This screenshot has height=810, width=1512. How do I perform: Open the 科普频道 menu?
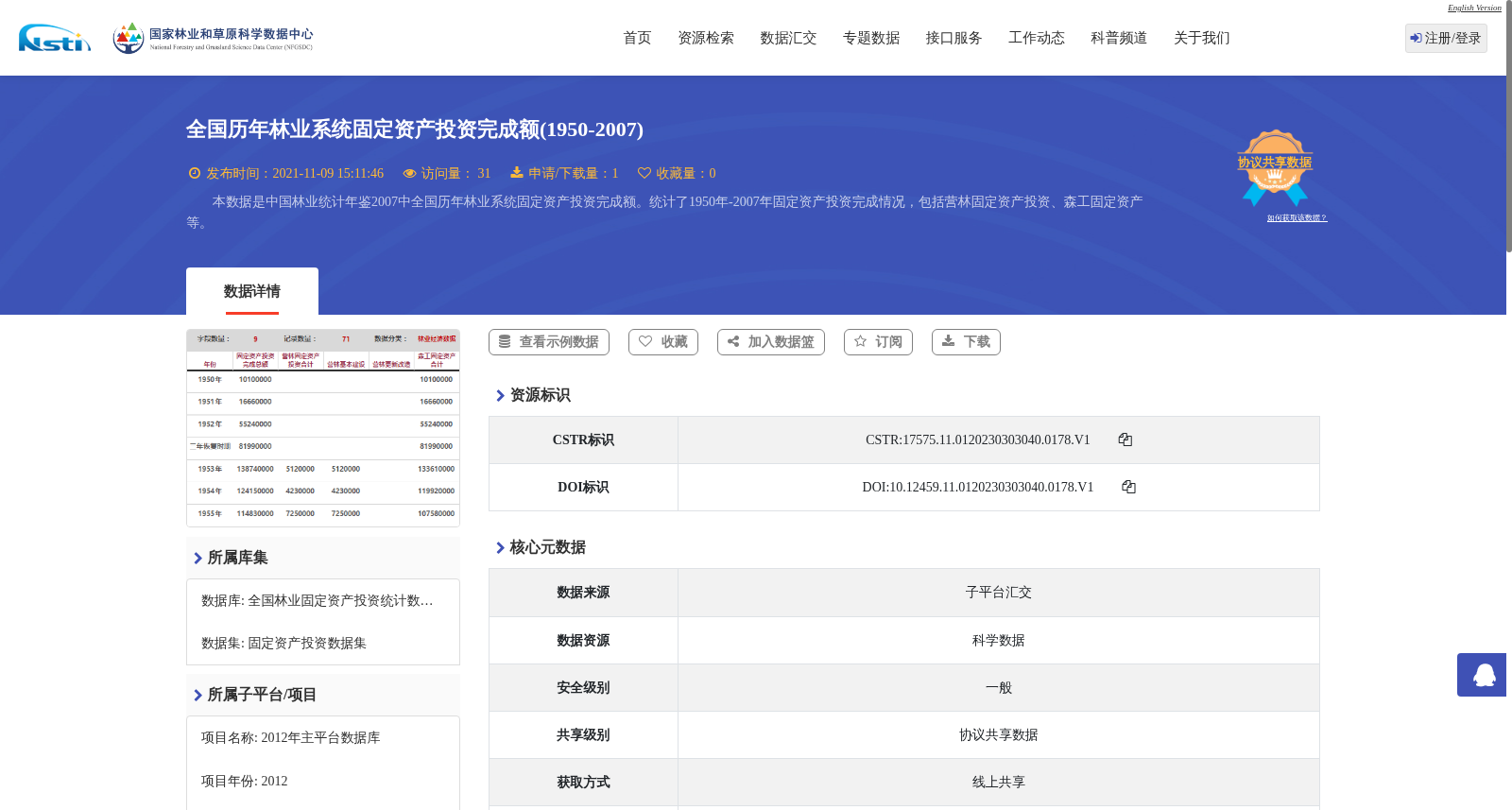pyautogui.click(x=1119, y=38)
